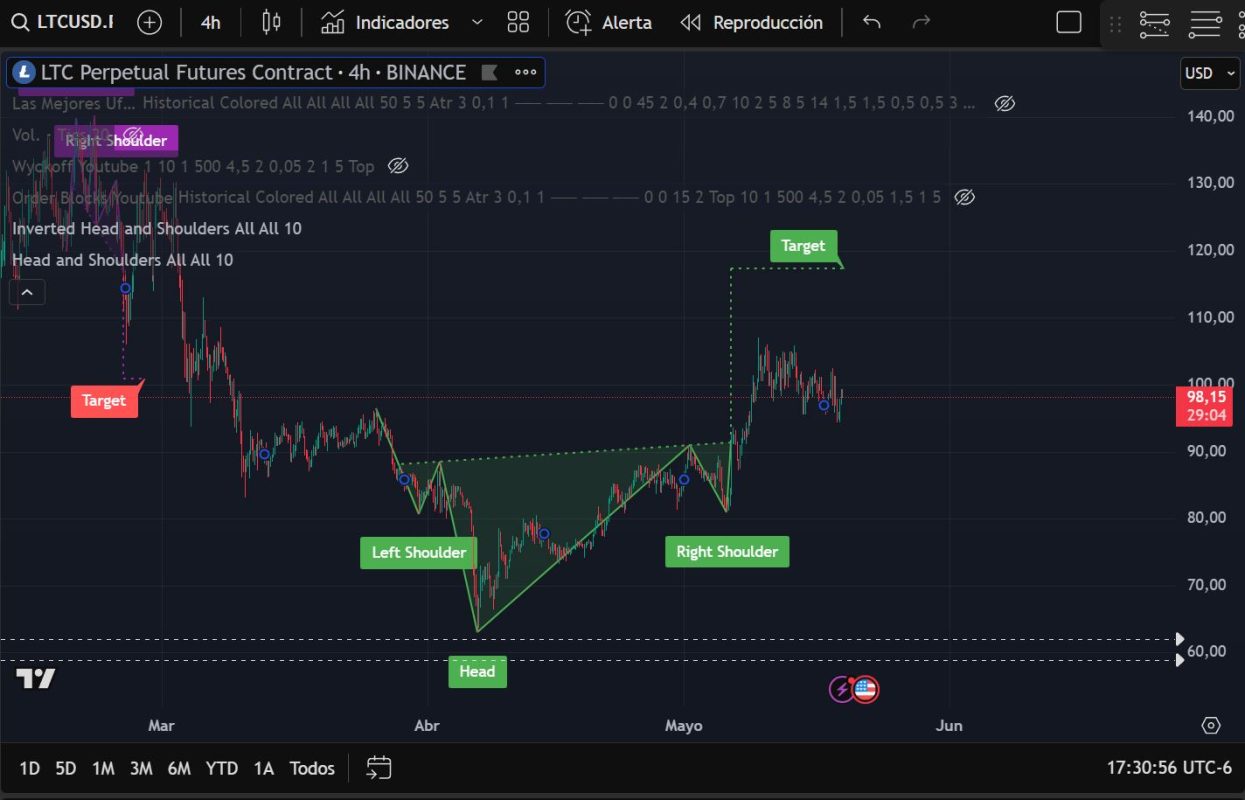Open the chart layout rectangle icon

[x=1069, y=22]
